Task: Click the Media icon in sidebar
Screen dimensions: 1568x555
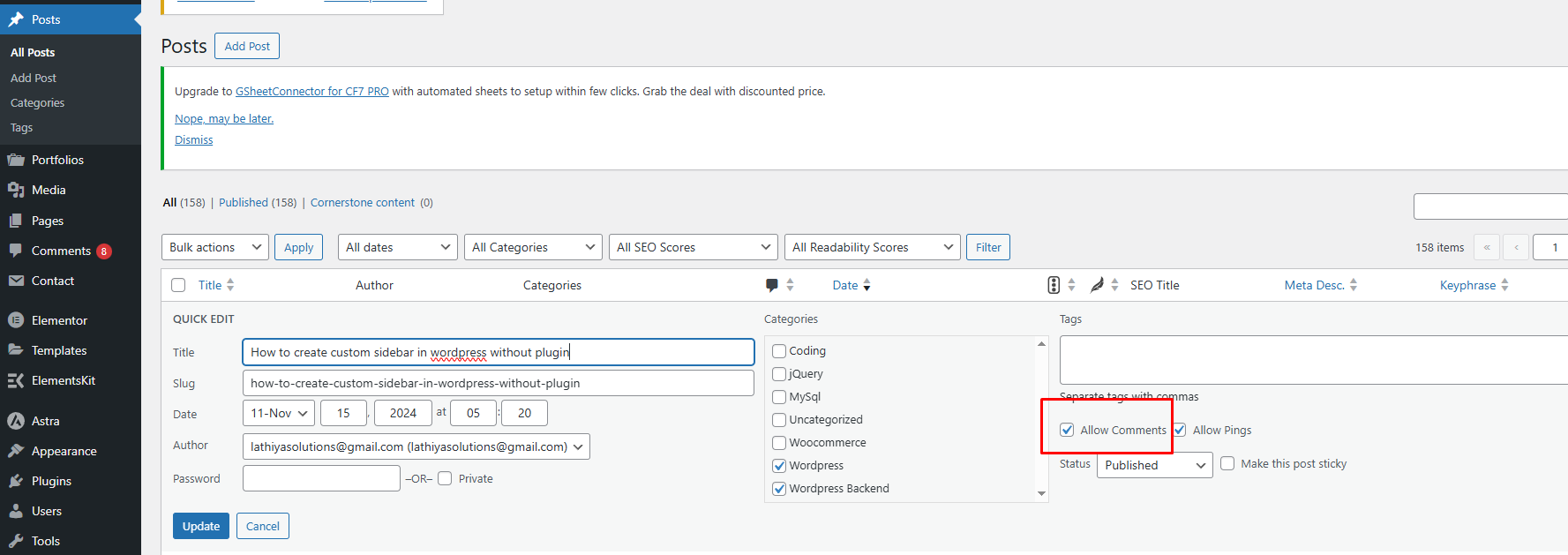Action: (16, 190)
